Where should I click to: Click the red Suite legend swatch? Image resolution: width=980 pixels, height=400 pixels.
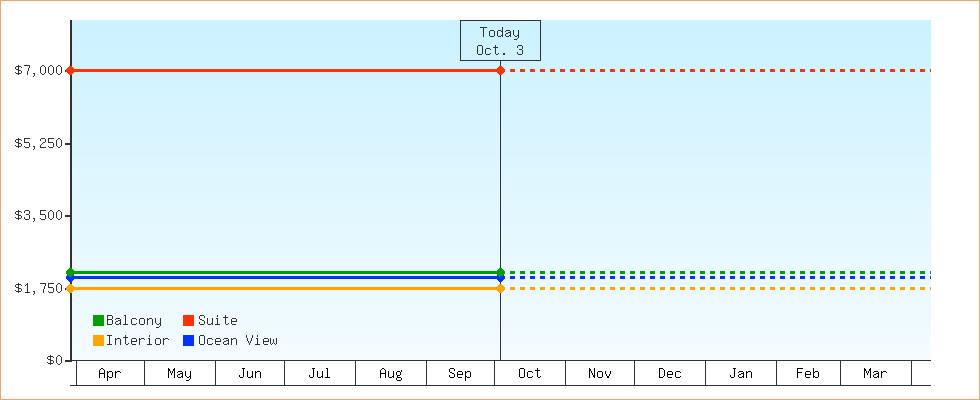(188, 320)
